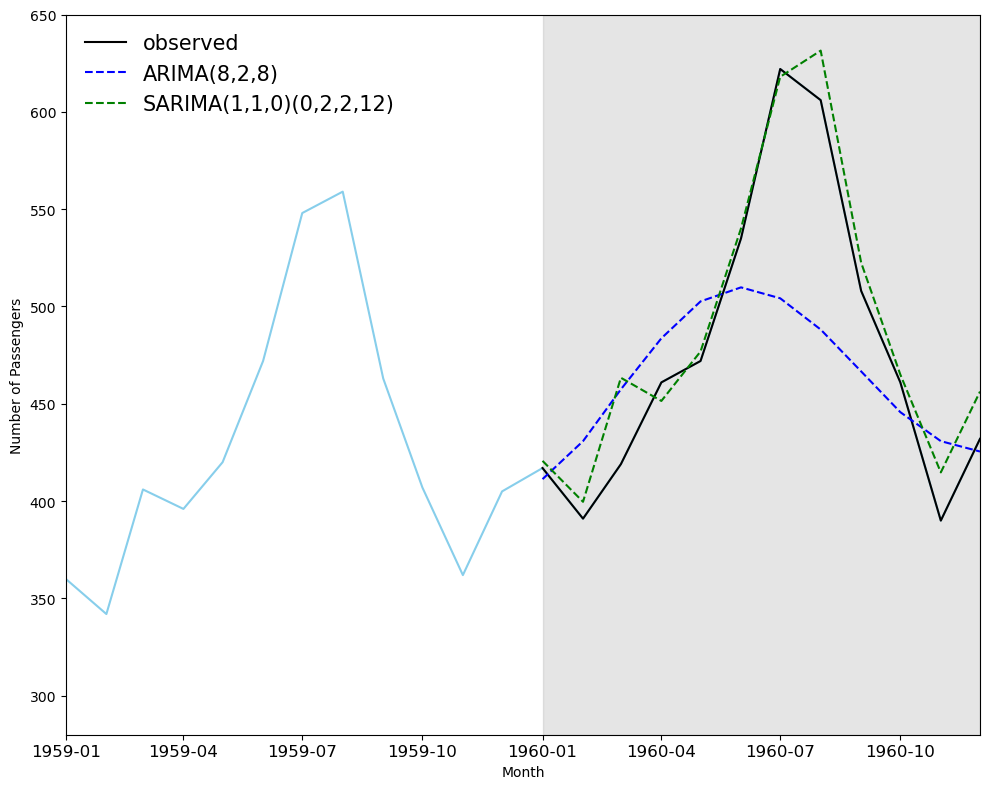Image resolution: width=989 pixels, height=789 pixels.
Task: Click the SARIMA(1,1,0)(0,2,2,12) legend entry text
Action: point(268,104)
